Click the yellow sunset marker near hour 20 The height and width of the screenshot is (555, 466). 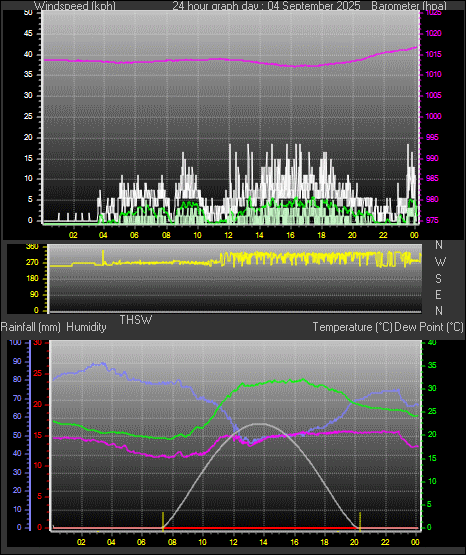[360, 521]
